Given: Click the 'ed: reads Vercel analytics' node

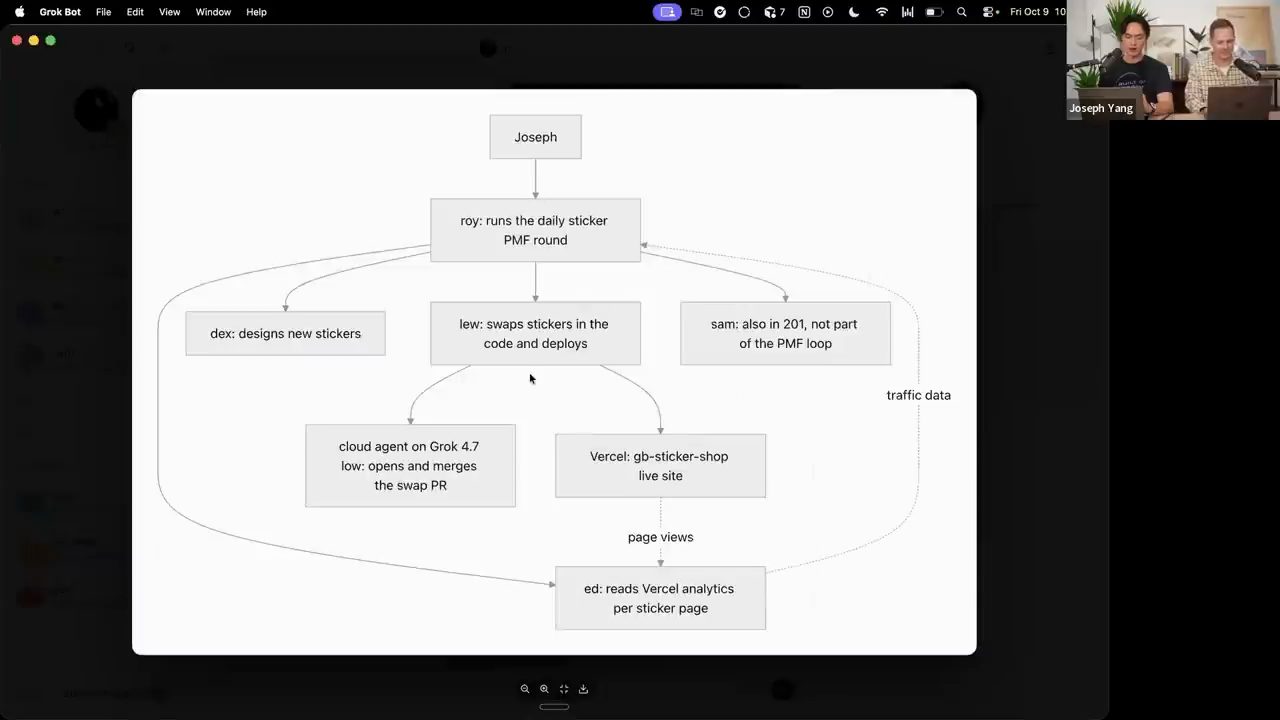Looking at the screenshot, I should tap(660, 598).
